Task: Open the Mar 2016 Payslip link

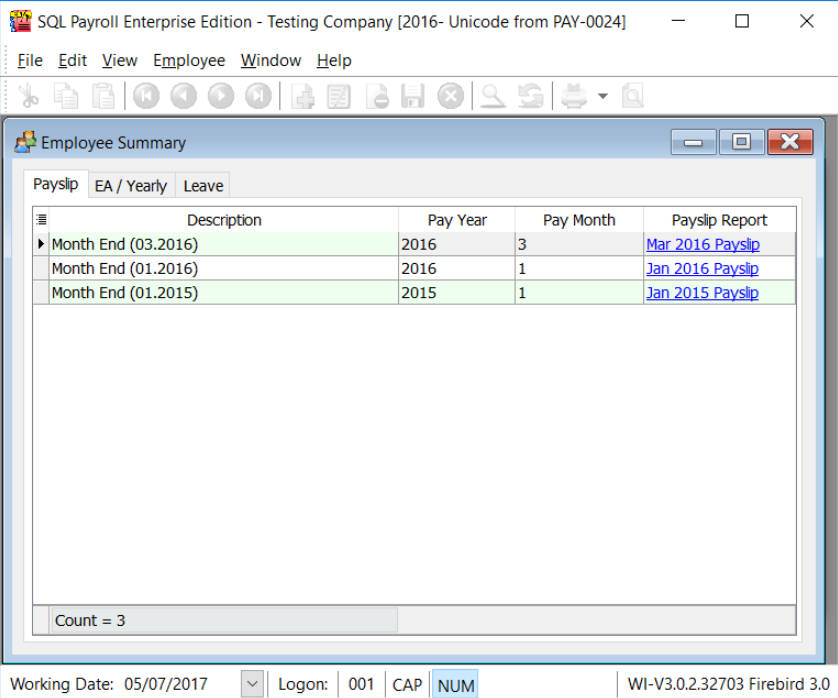Action: pos(702,245)
